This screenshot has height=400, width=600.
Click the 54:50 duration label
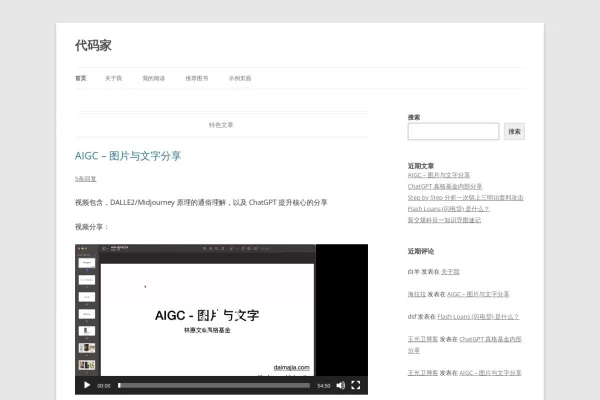click(324, 386)
